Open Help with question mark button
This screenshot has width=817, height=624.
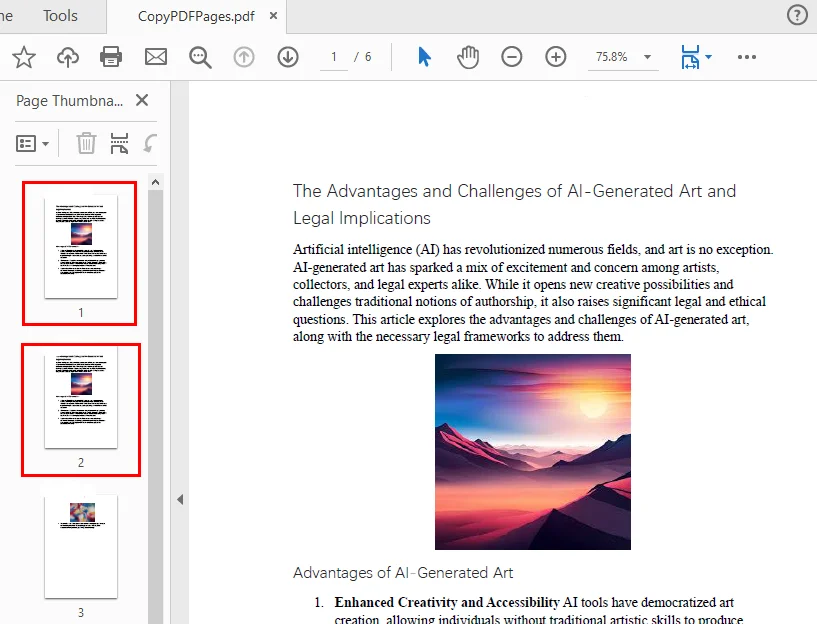(796, 15)
